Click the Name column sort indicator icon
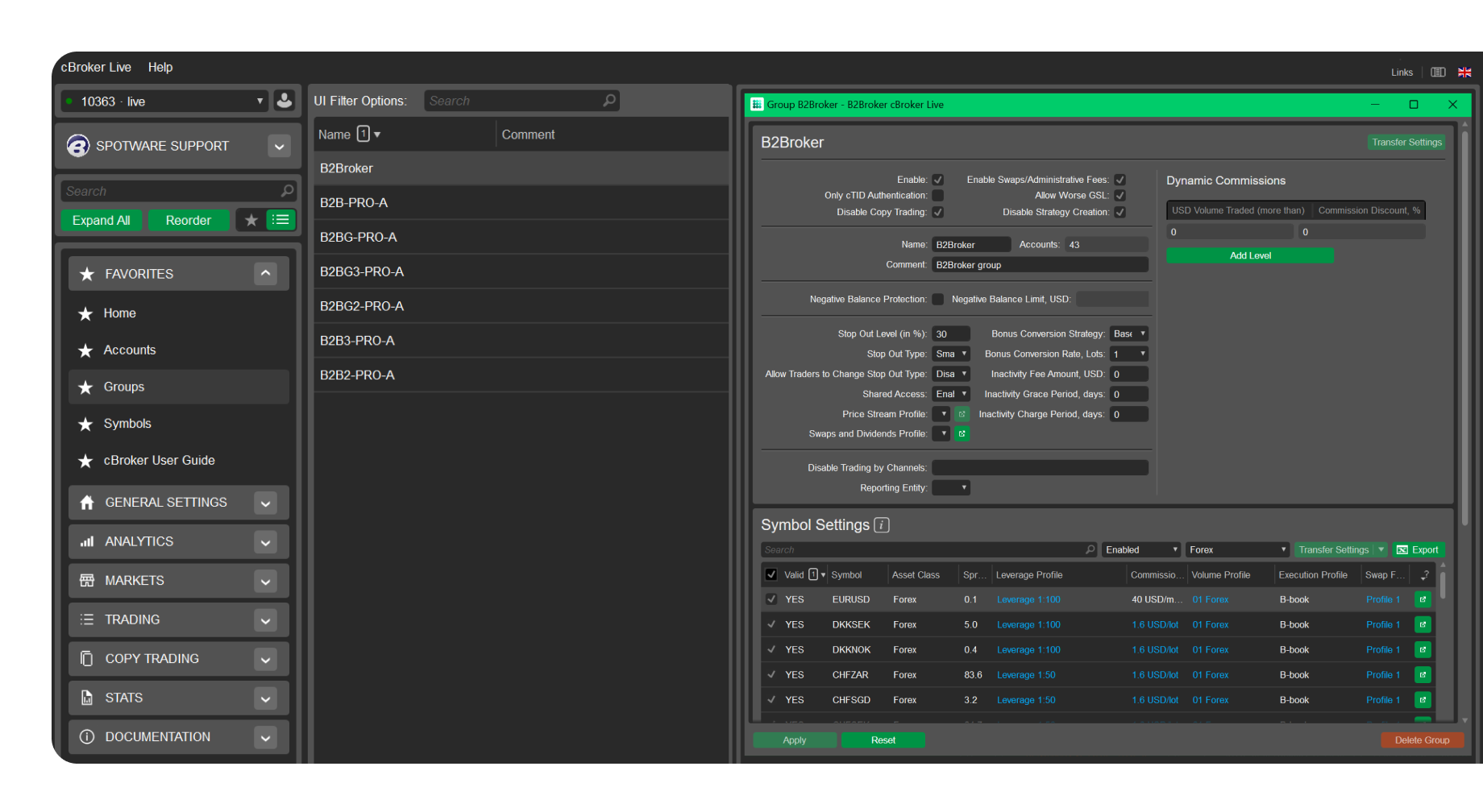1483x812 pixels. pyautogui.click(x=368, y=135)
